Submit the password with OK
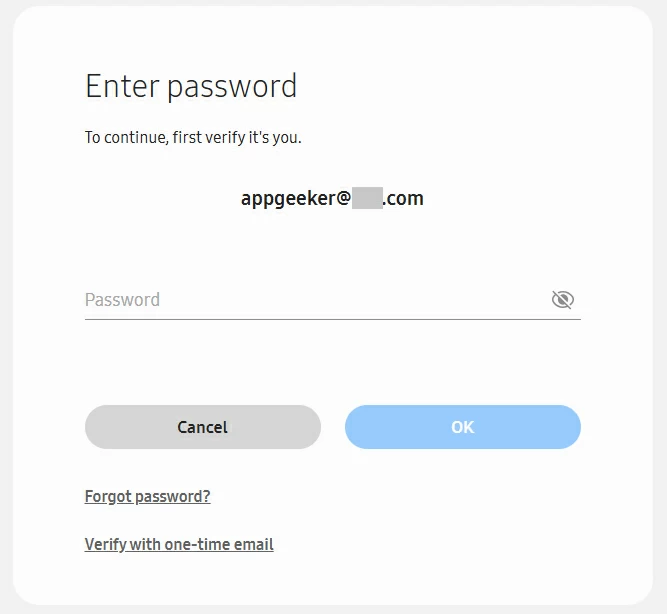667x614 pixels. click(462, 427)
